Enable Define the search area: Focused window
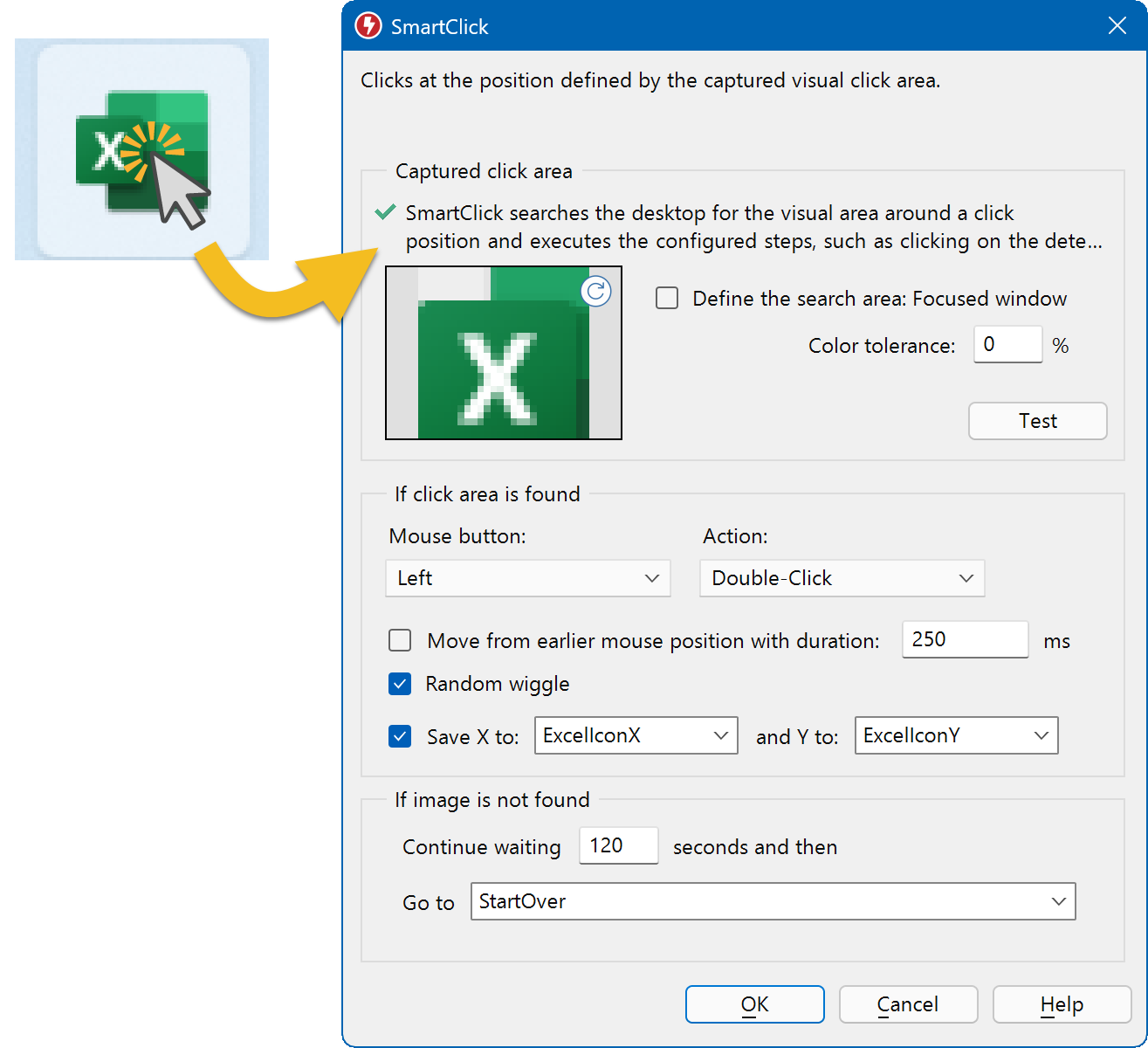 (x=667, y=298)
